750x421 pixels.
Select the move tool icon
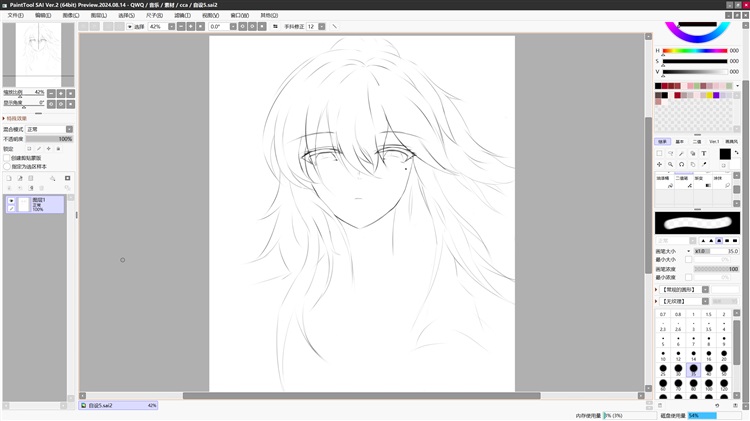pos(659,164)
